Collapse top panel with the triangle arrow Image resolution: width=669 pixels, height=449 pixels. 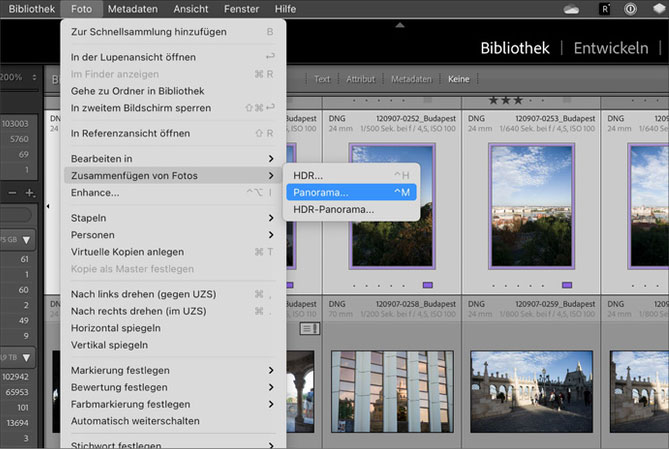[400, 25]
